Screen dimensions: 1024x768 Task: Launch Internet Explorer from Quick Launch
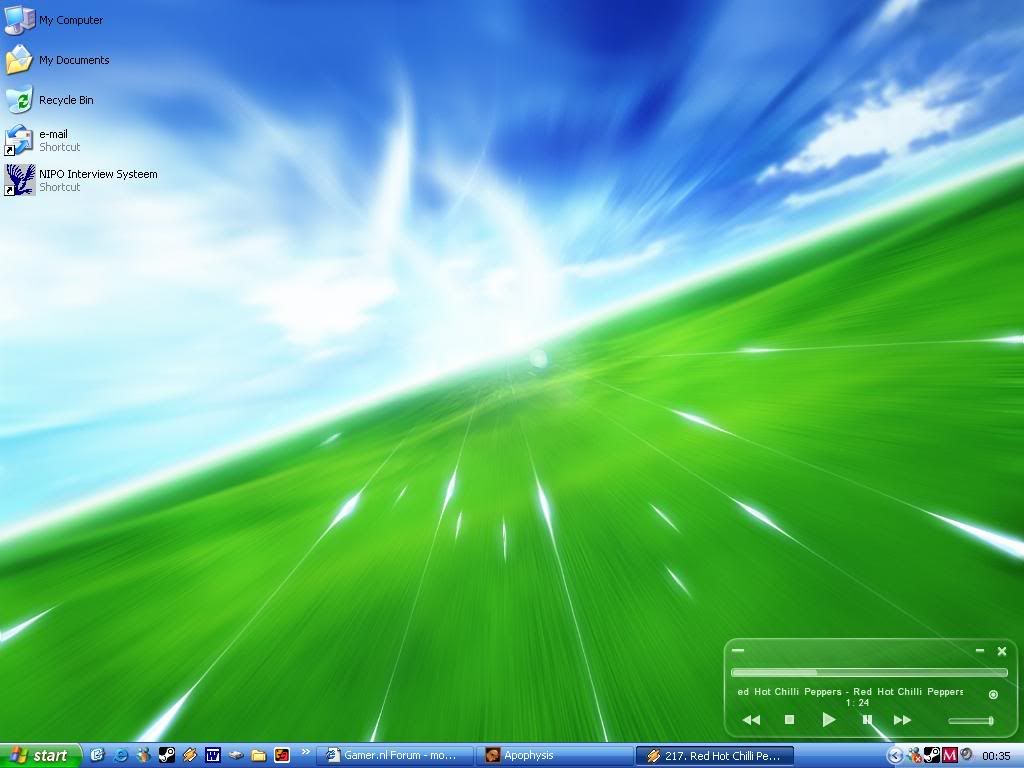coord(121,756)
